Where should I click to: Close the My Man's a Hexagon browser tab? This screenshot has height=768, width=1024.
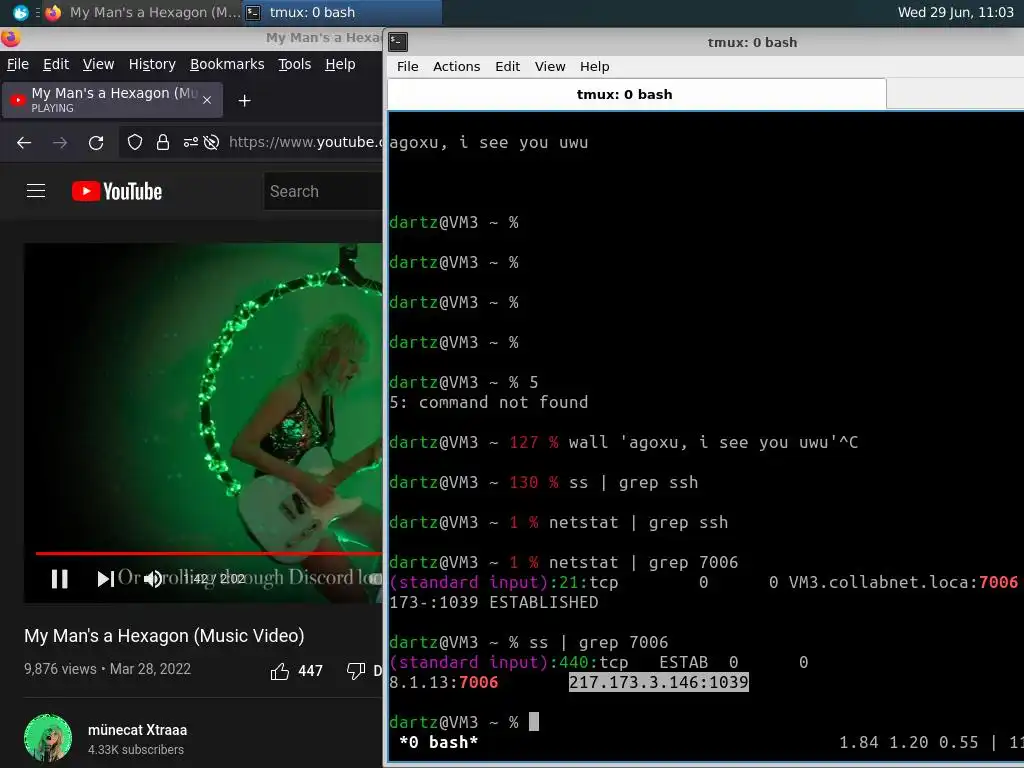(207, 100)
